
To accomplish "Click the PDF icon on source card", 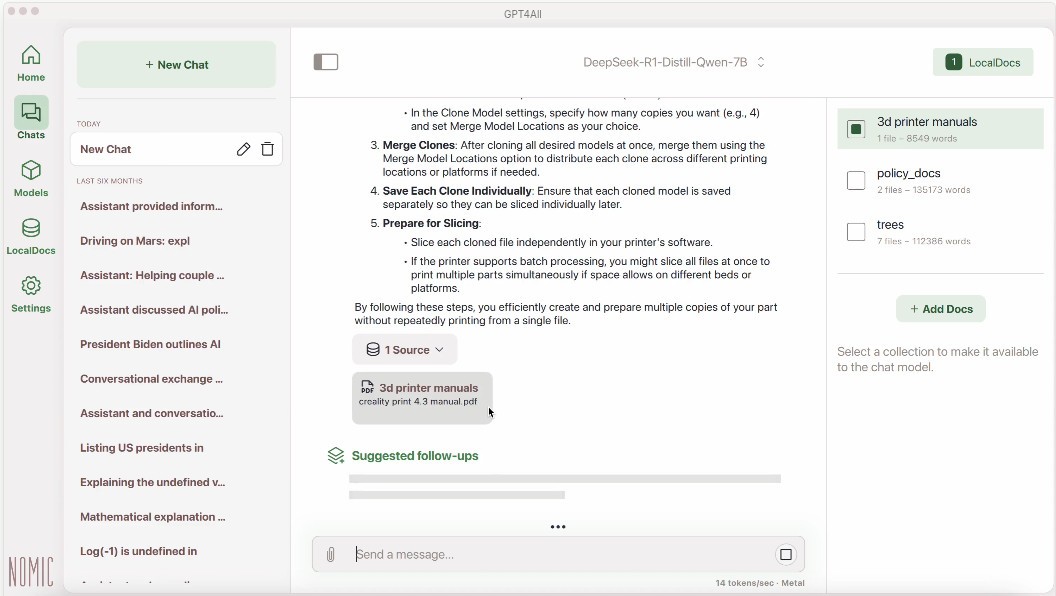I will pyautogui.click(x=367, y=387).
